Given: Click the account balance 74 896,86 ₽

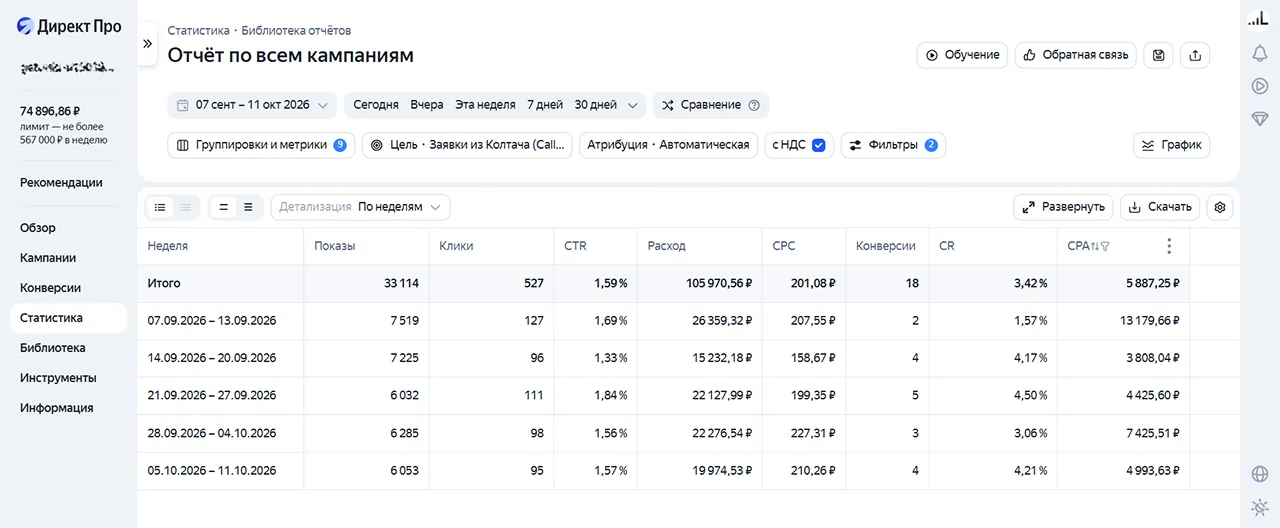Looking at the screenshot, I should point(50,111).
